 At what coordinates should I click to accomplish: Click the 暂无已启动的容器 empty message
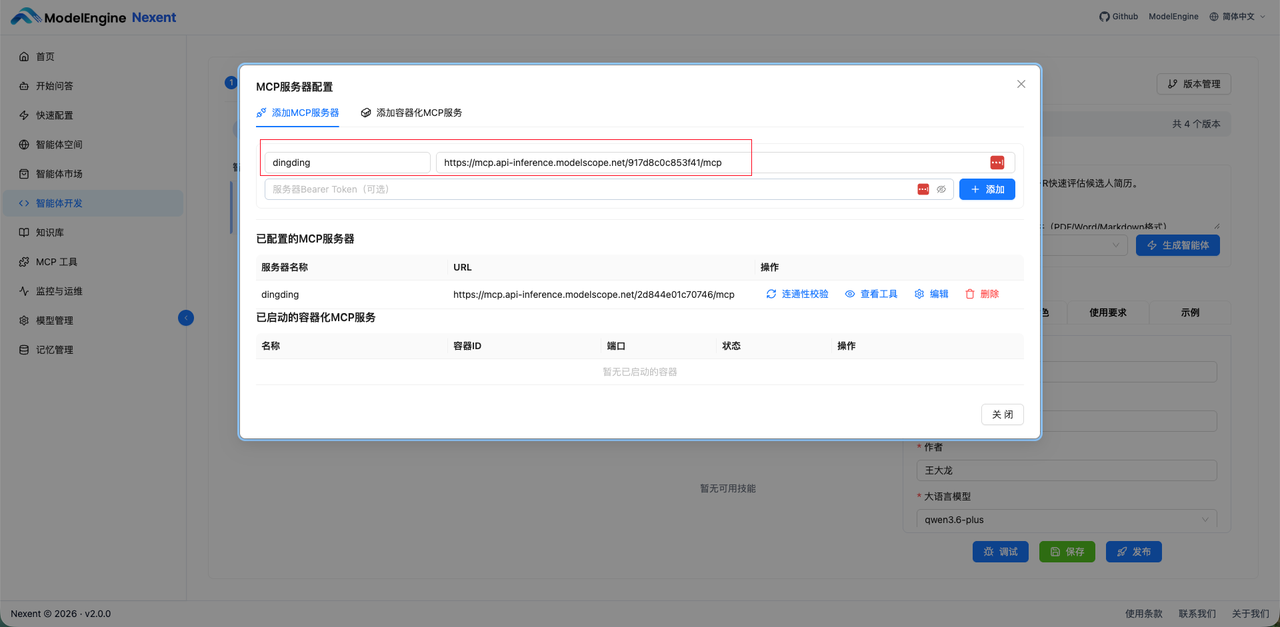point(640,372)
